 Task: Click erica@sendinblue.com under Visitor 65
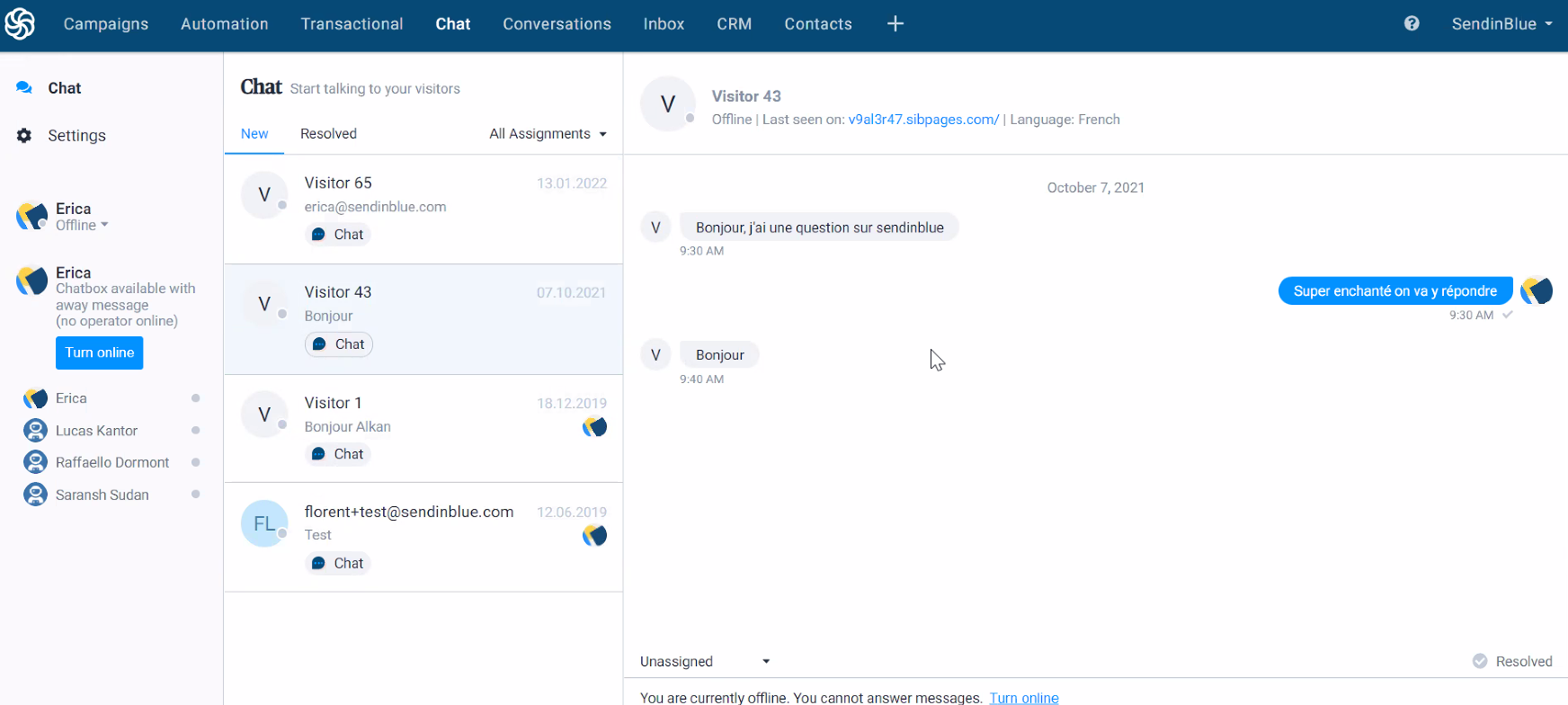[376, 207]
